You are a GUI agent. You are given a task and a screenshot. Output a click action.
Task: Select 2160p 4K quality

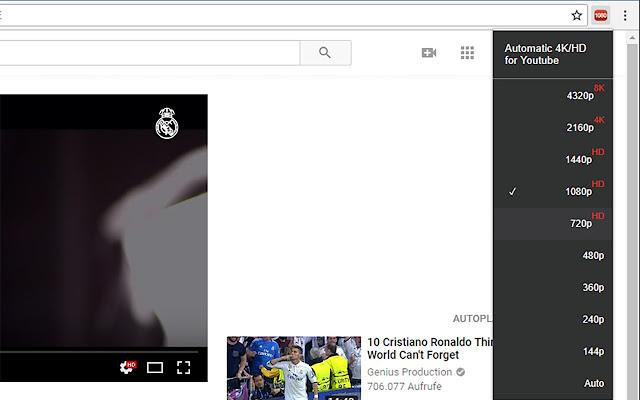point(553,127)
